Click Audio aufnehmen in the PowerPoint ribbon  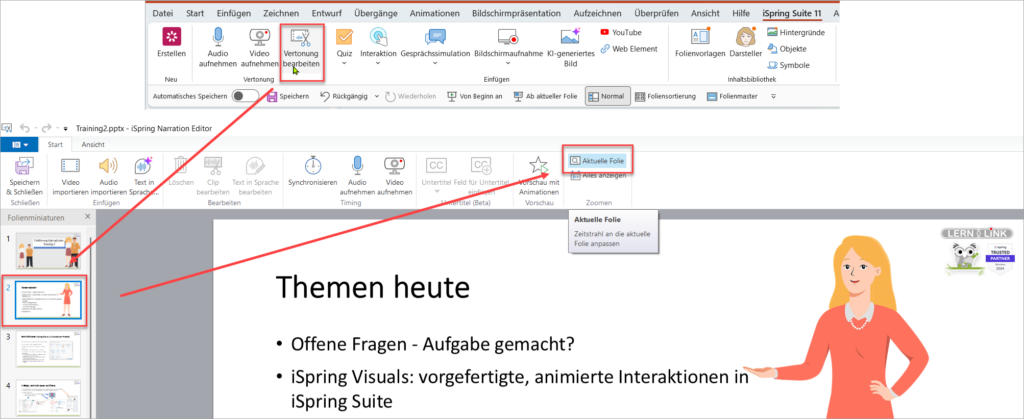[x=217, y=47]
